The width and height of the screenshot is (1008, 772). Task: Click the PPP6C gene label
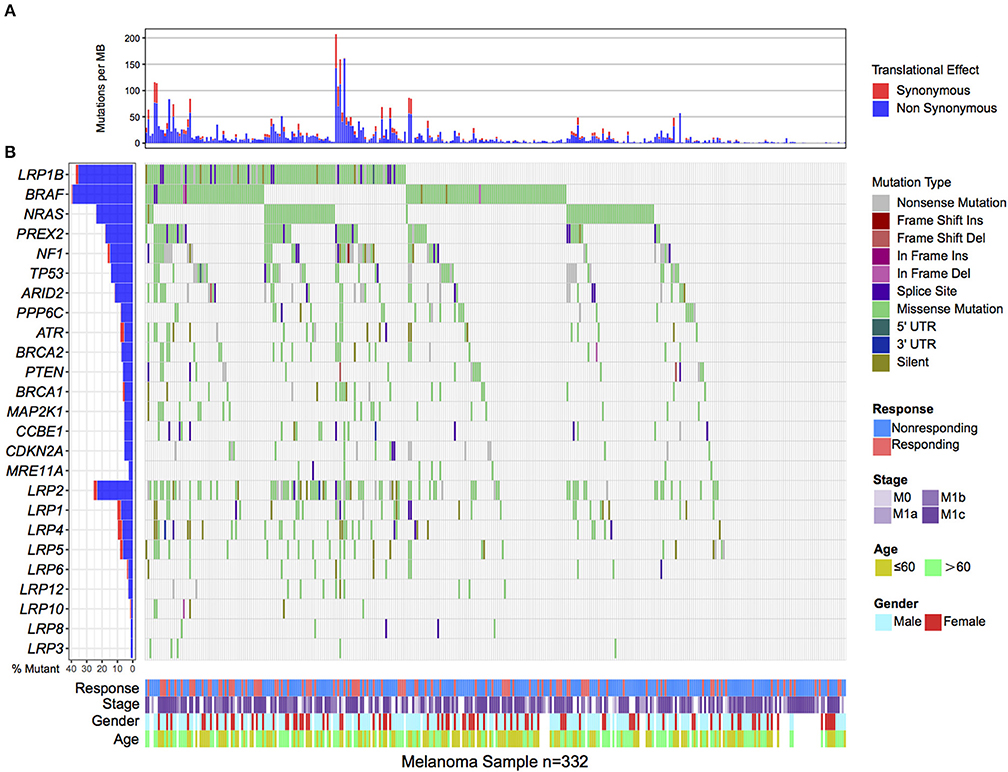point(40,313)
